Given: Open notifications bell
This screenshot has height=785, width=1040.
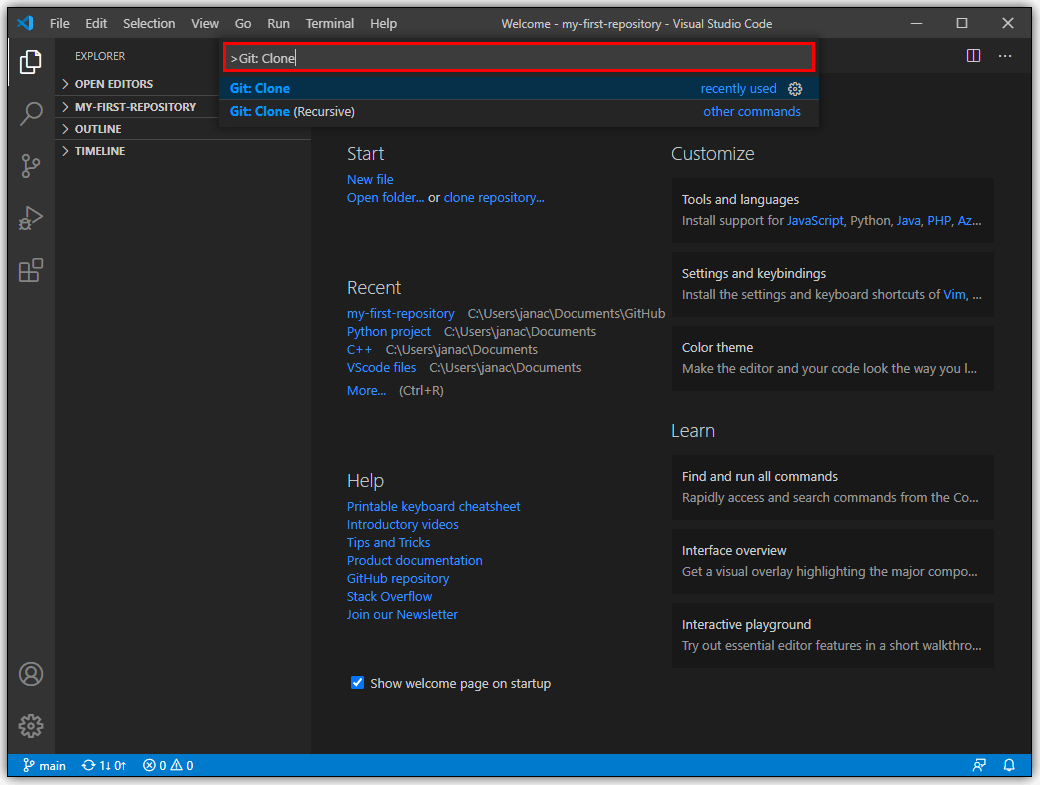Looking at the screenshot, I should click(1009, 766).
